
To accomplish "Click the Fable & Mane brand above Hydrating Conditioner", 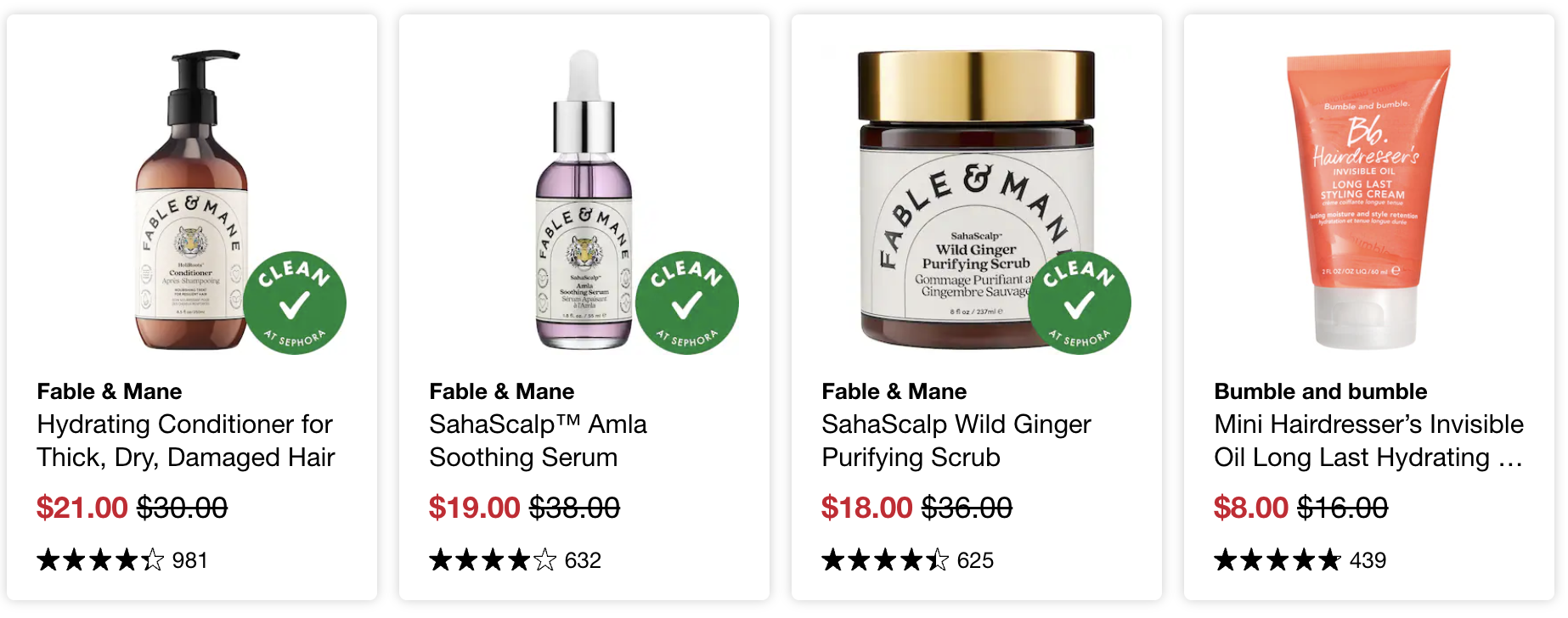I will [110, 391].
